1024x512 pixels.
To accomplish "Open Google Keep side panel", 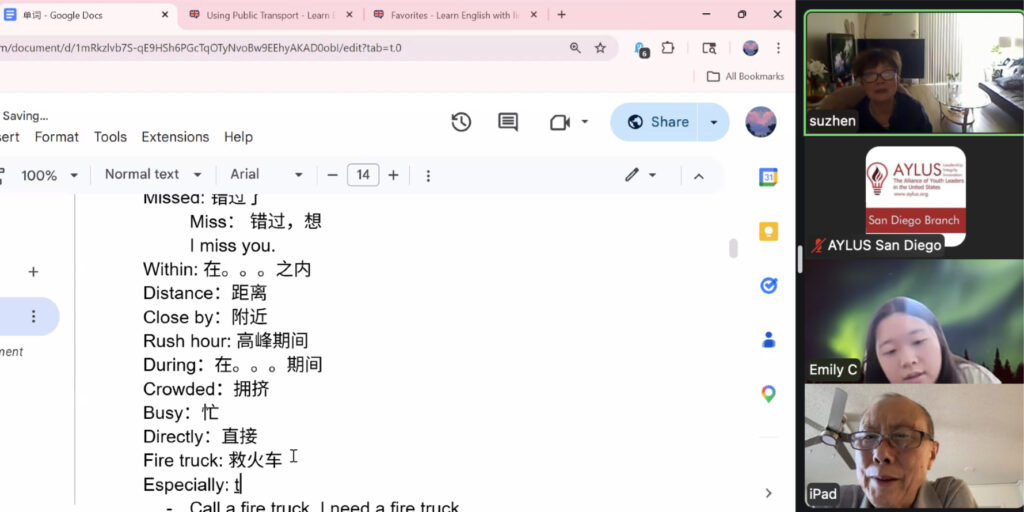I will [768, 231].
